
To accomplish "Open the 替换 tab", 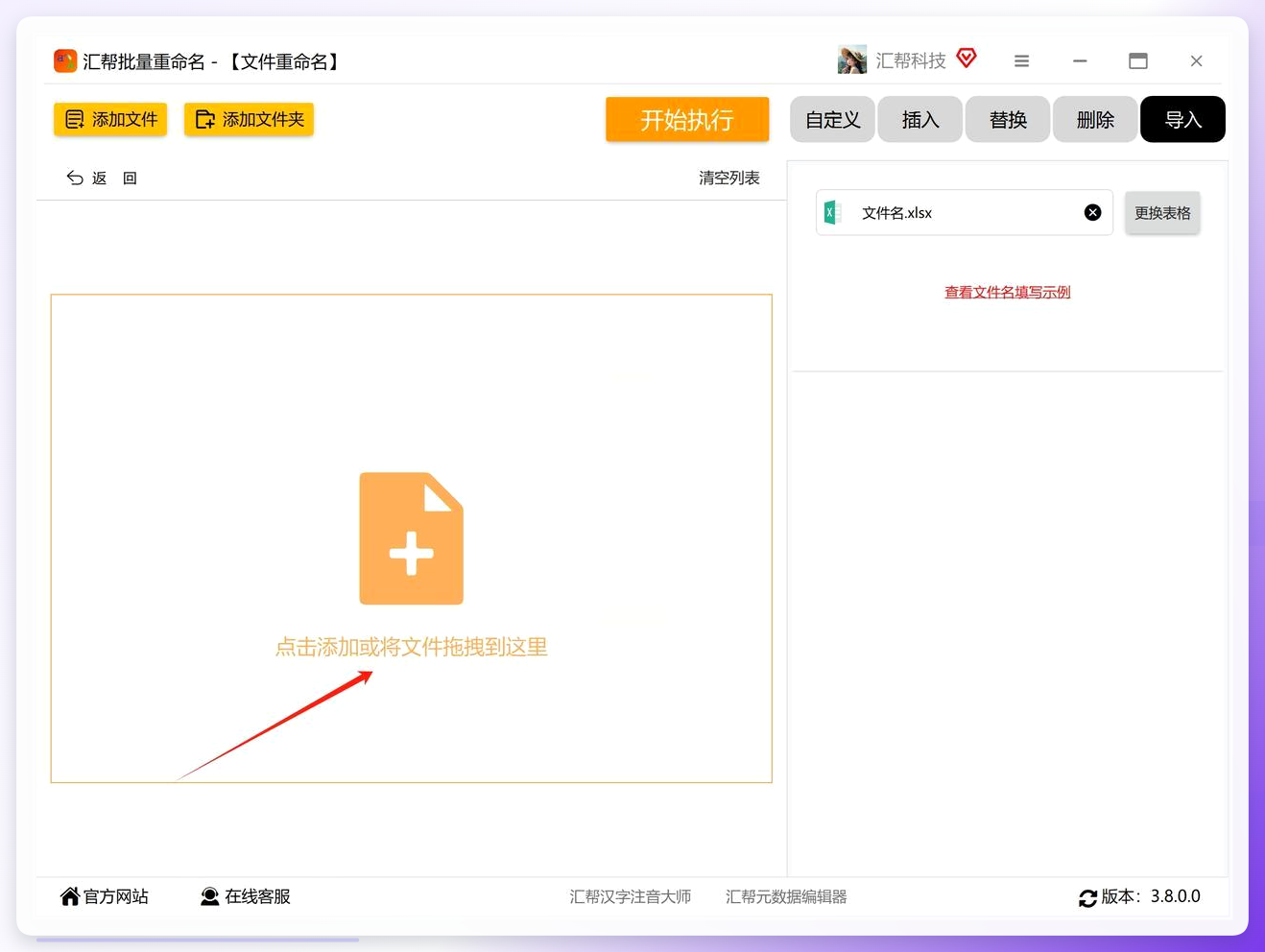I will [1008, 120].
